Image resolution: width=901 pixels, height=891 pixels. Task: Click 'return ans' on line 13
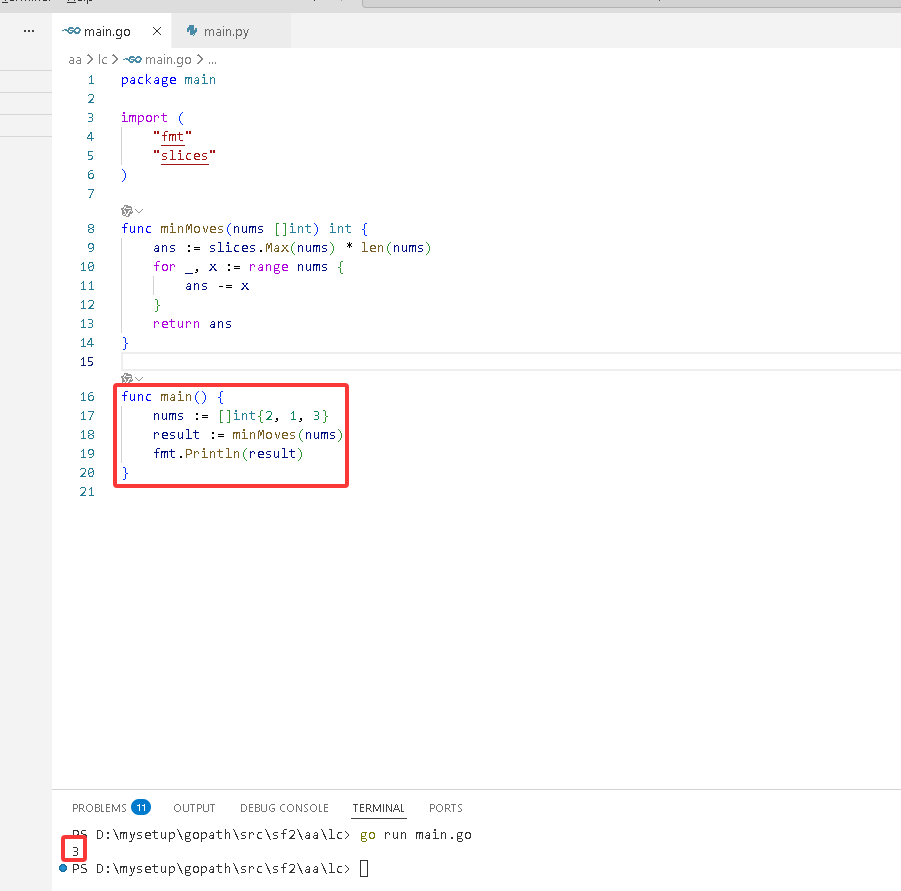coord(192,323)
